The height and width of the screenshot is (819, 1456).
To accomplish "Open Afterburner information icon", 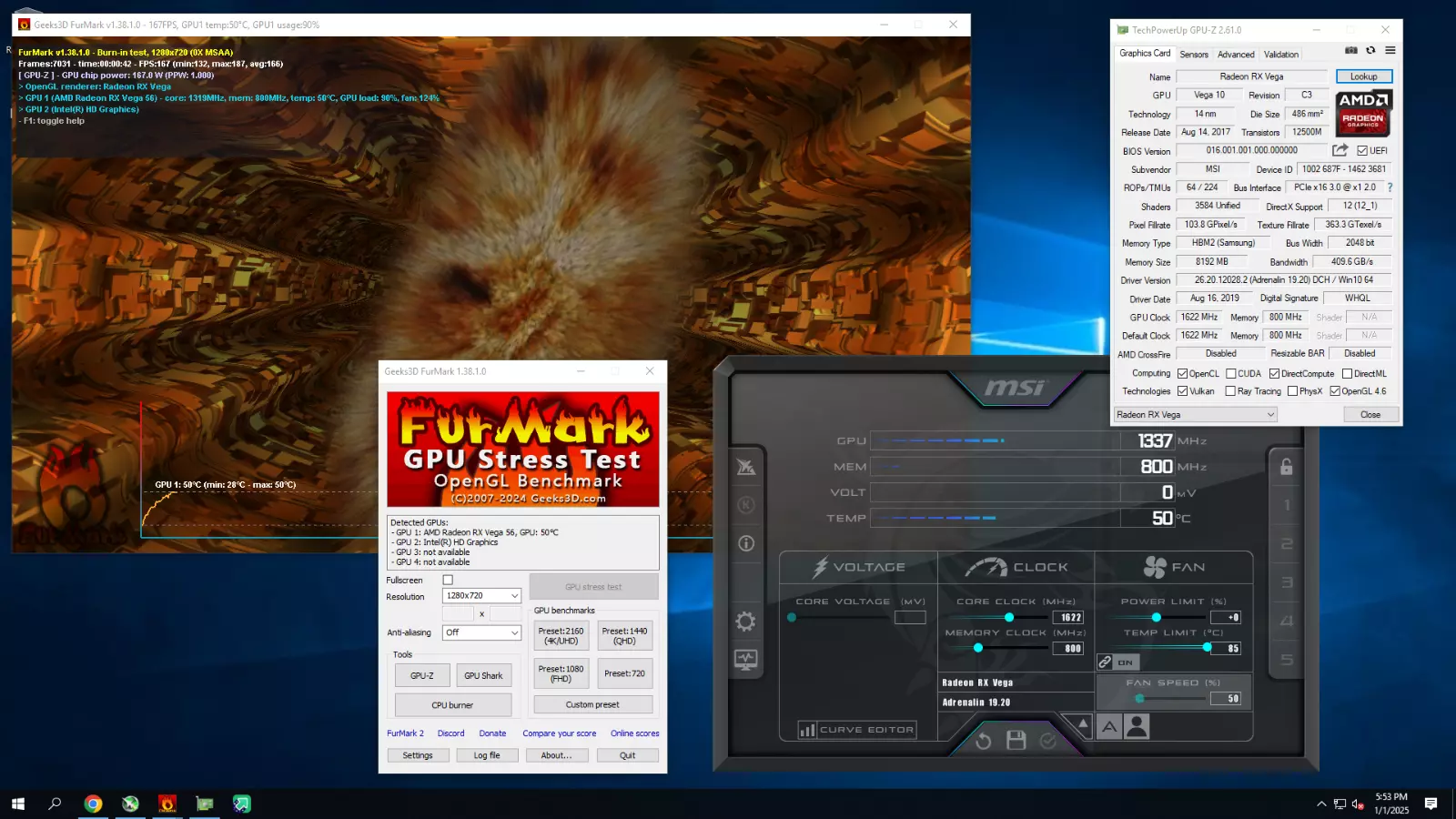I will pyautogui.click(x=746, y=543).
